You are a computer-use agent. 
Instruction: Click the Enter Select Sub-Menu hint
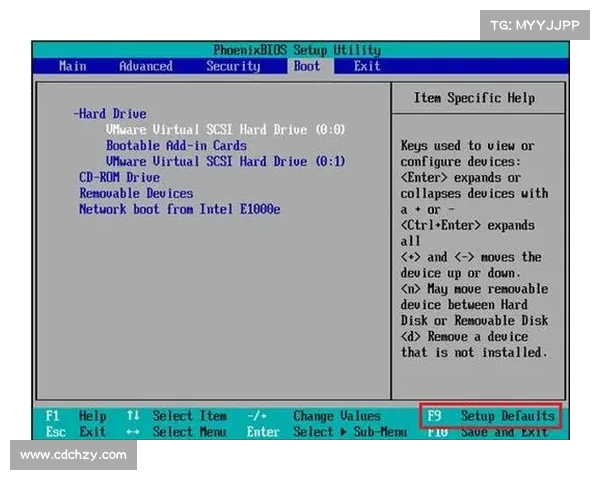coord(327,432)
